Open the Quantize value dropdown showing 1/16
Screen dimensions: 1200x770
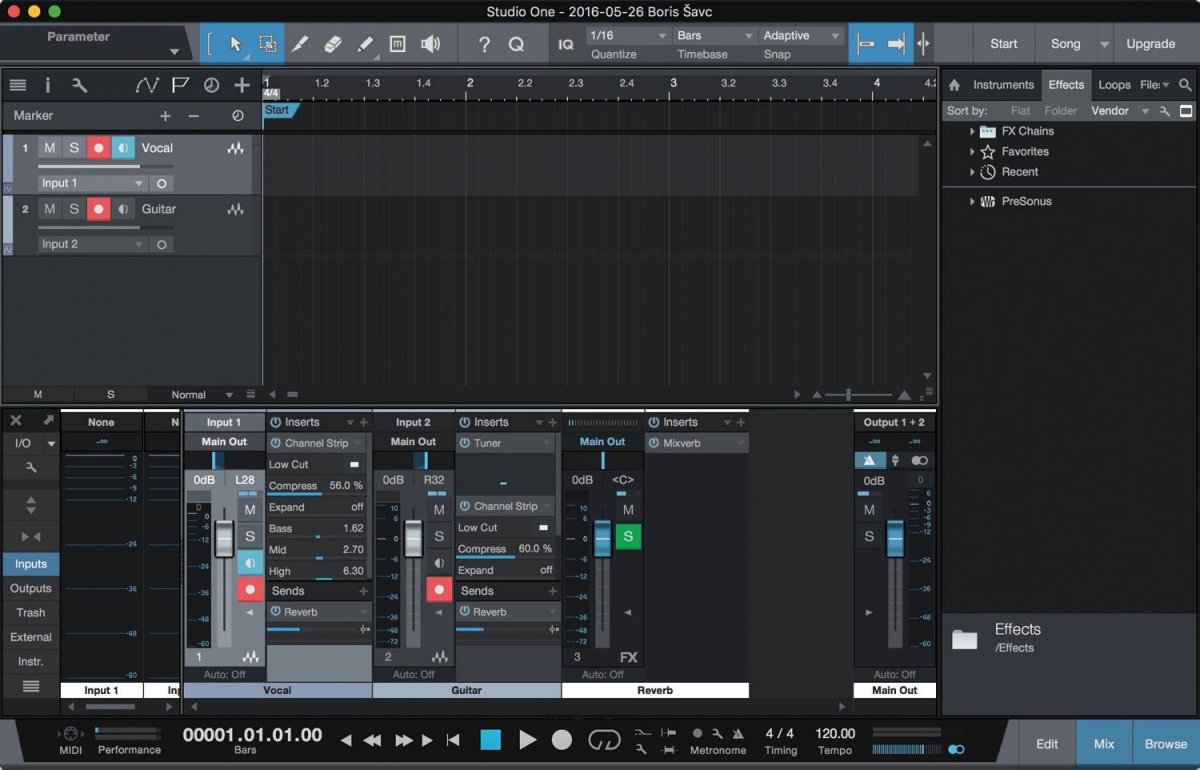tap(628, 36)
